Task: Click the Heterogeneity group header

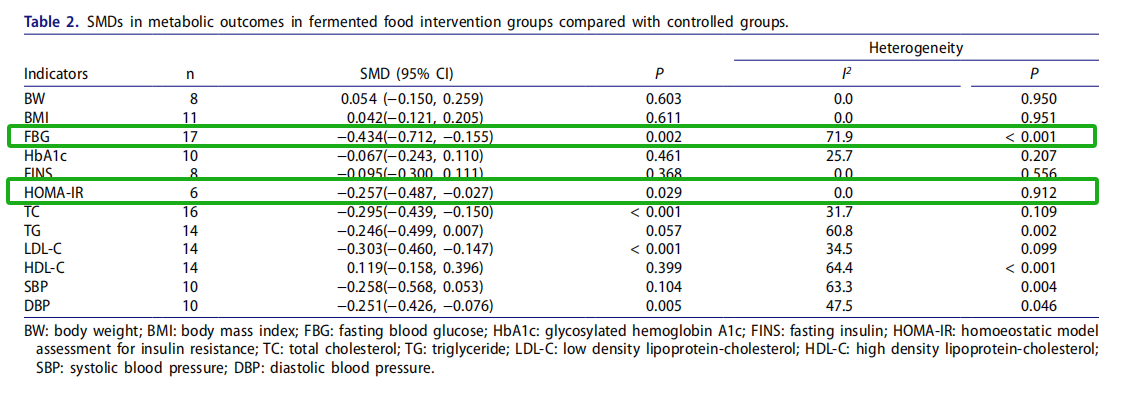Action: pos(916,48)
